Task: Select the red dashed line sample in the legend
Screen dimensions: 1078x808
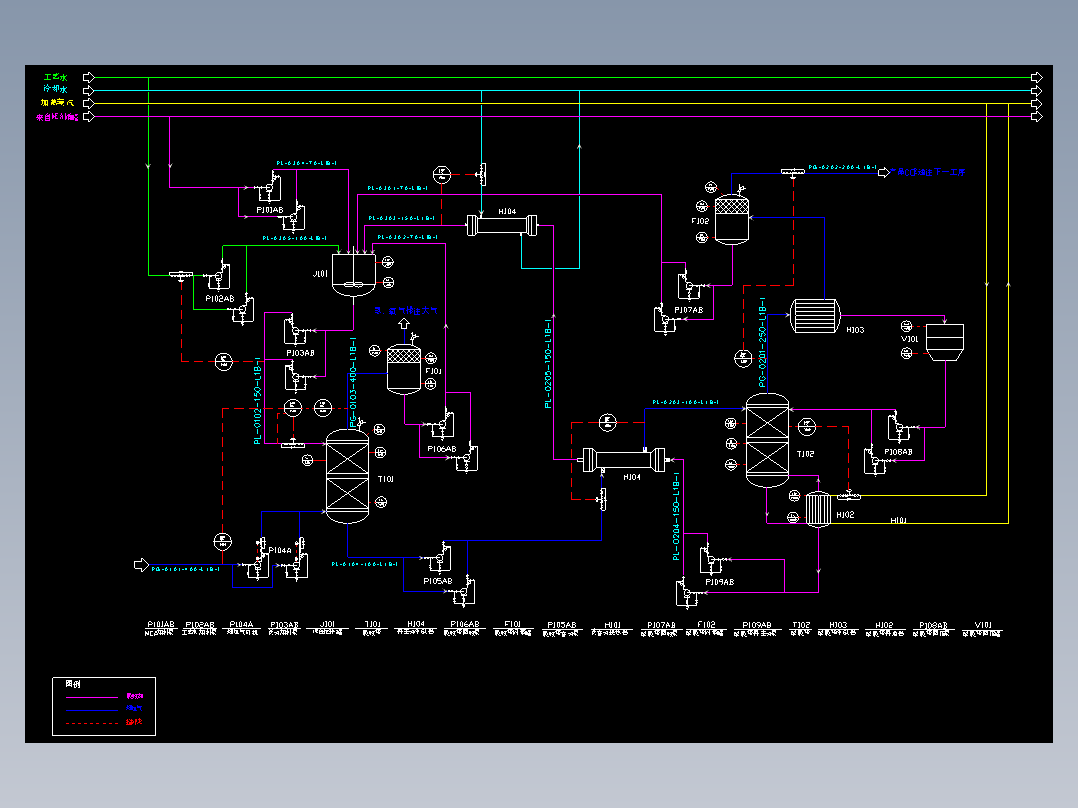Action: tap(91, 723)
